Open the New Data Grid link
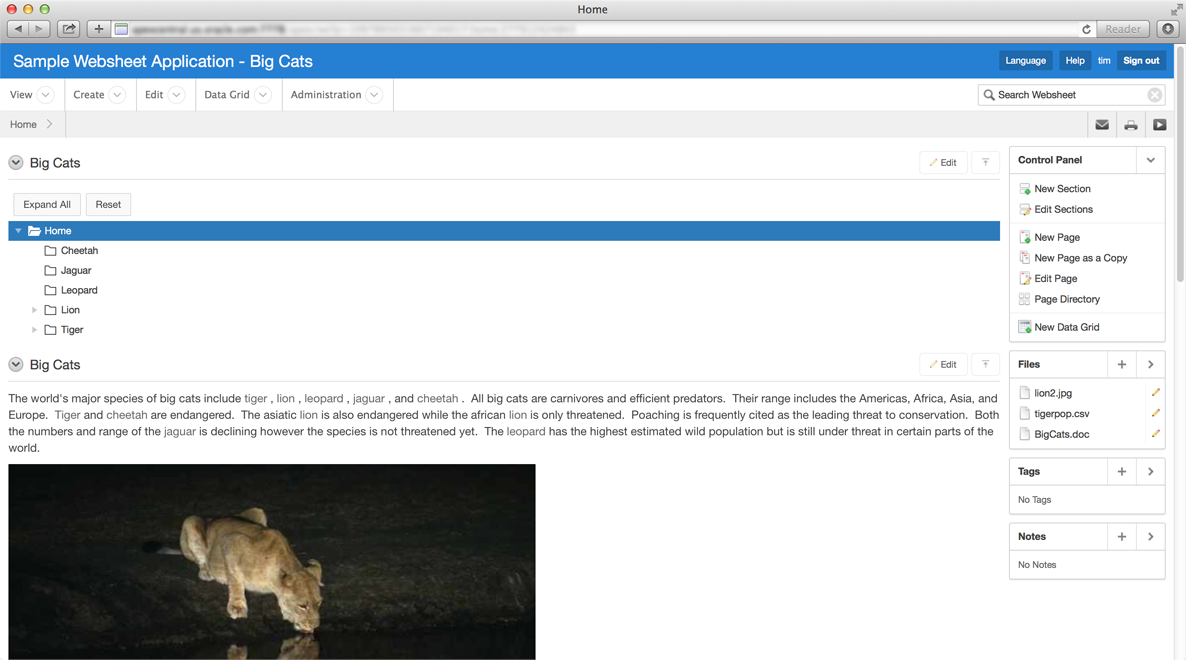The width and height of the screenshot is (1186, 660). [x=1066, y=327]
